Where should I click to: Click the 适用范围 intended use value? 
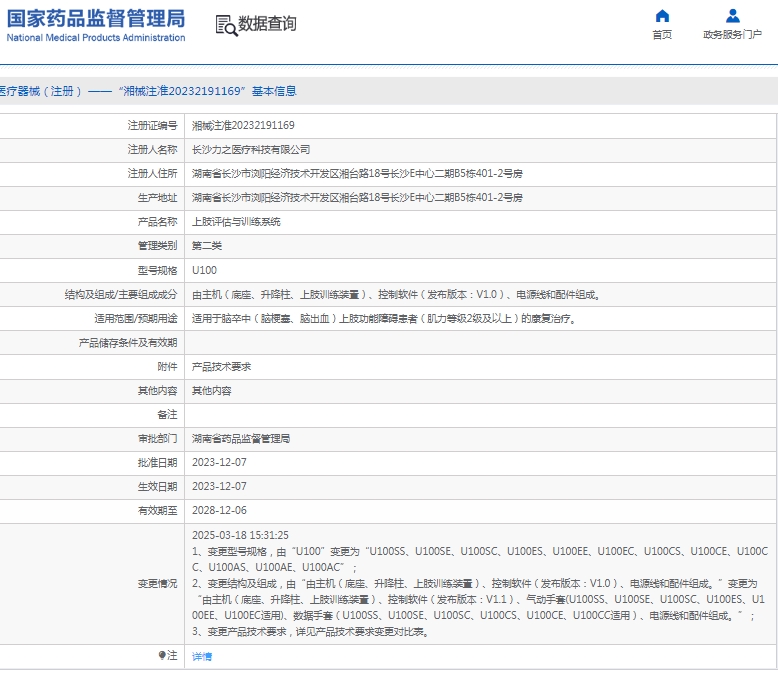click(384, 319)
